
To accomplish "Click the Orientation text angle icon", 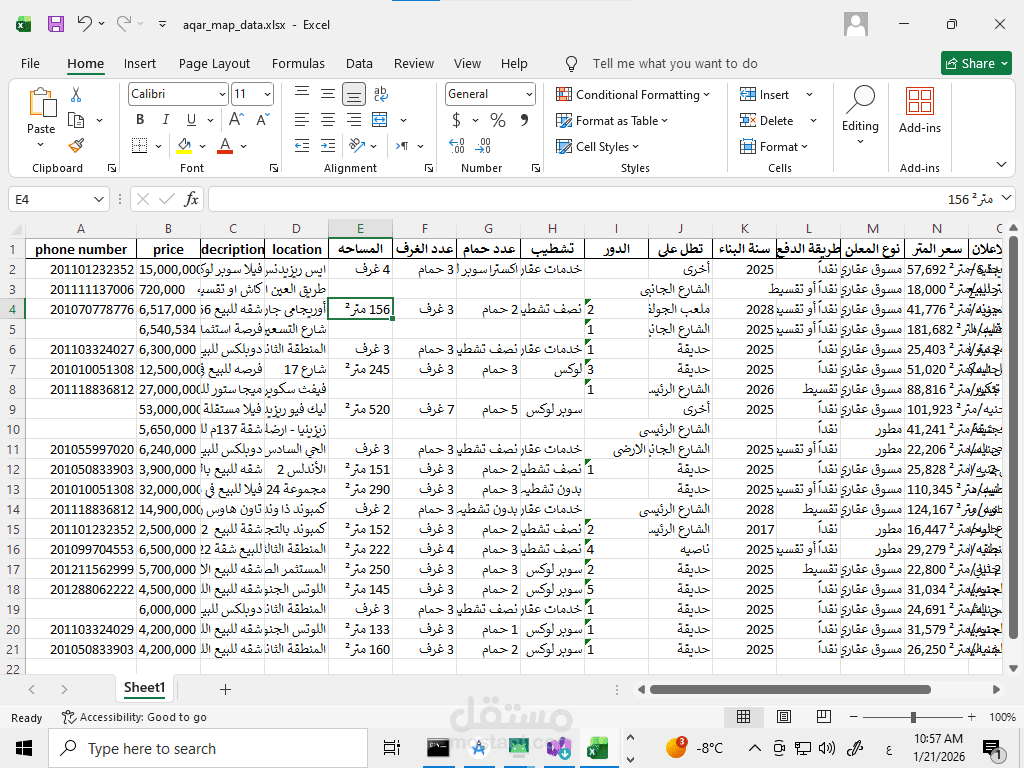I will (357, 145).
